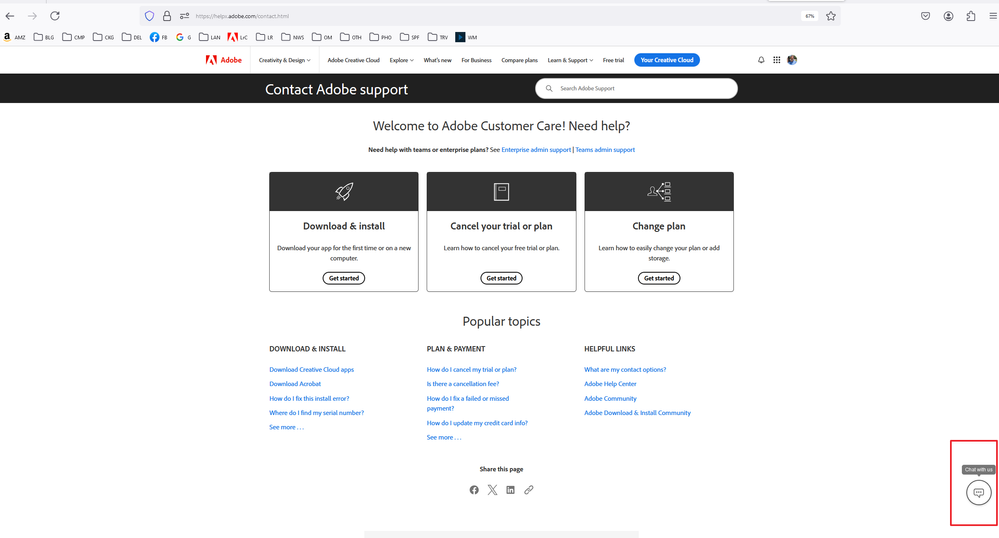Open site permissions icon in address bar
999x538 pixels.
coord(184,16)
